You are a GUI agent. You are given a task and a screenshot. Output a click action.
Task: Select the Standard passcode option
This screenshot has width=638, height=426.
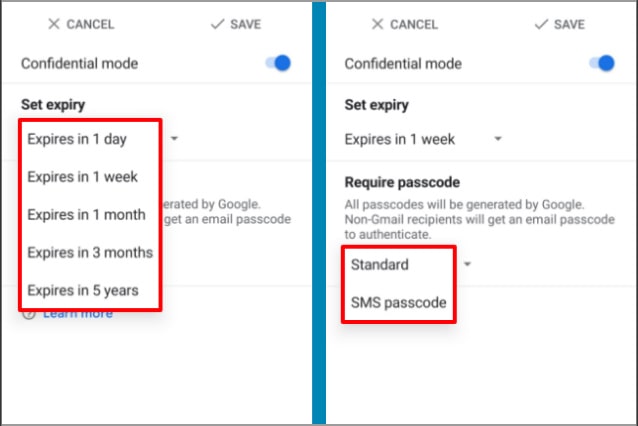pyautogui.click(x=380, y=265)
